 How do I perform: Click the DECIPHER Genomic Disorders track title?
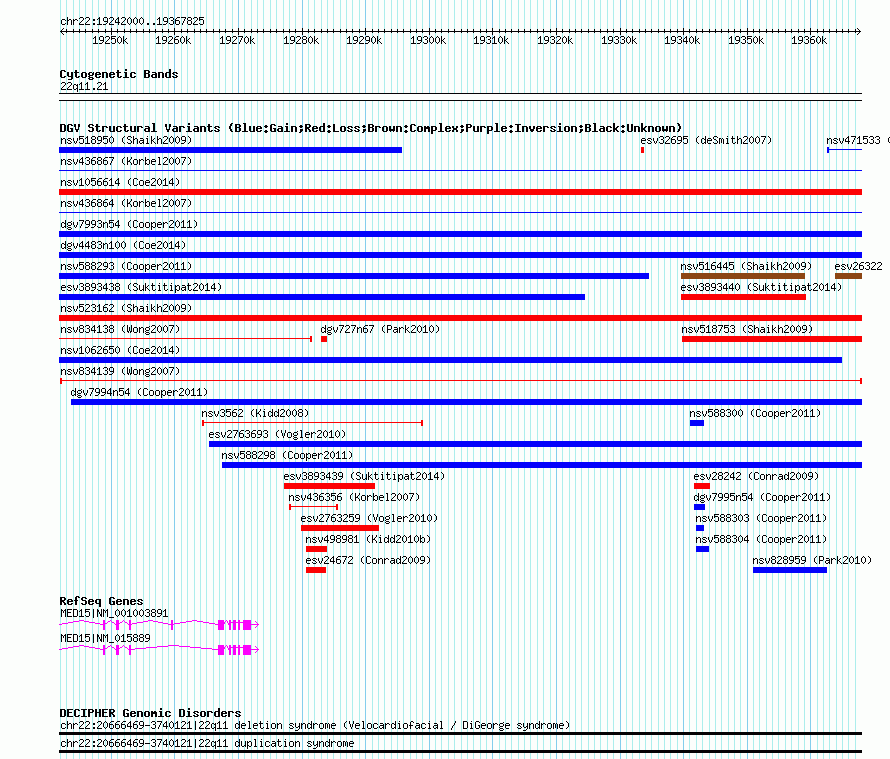point(150,713)
